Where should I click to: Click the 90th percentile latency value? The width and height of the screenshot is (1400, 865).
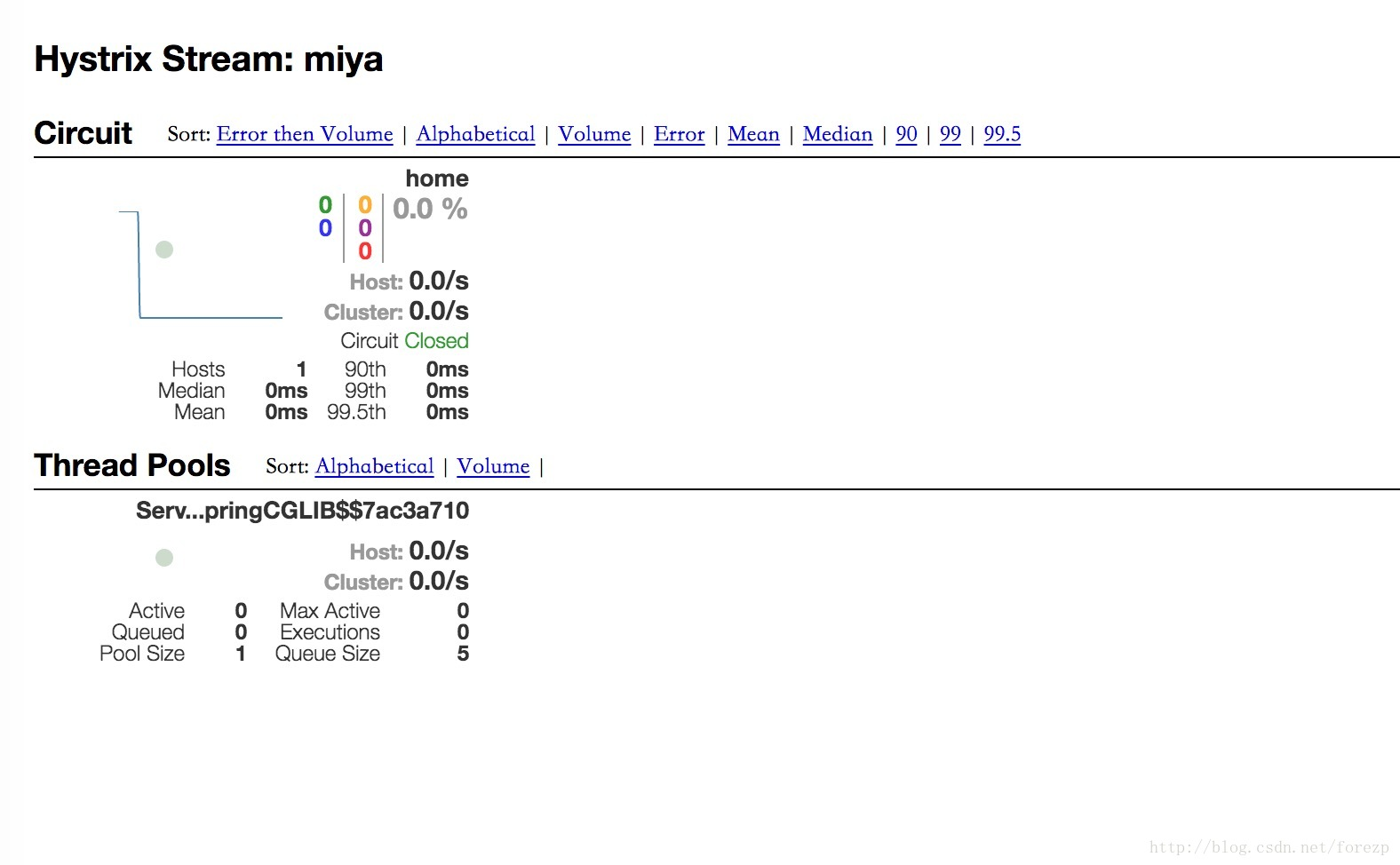click(x=447, y=369)
